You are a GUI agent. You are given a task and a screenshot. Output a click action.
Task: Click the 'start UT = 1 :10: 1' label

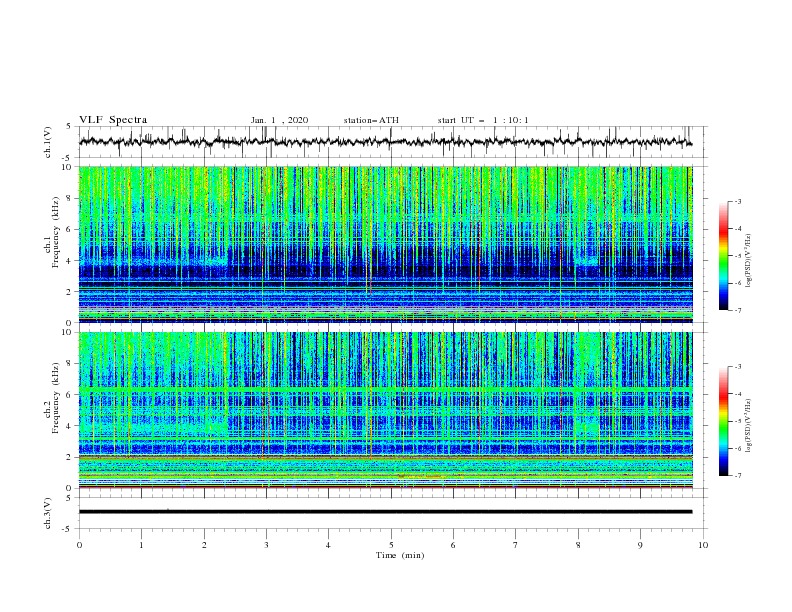[x=483, y=120]
